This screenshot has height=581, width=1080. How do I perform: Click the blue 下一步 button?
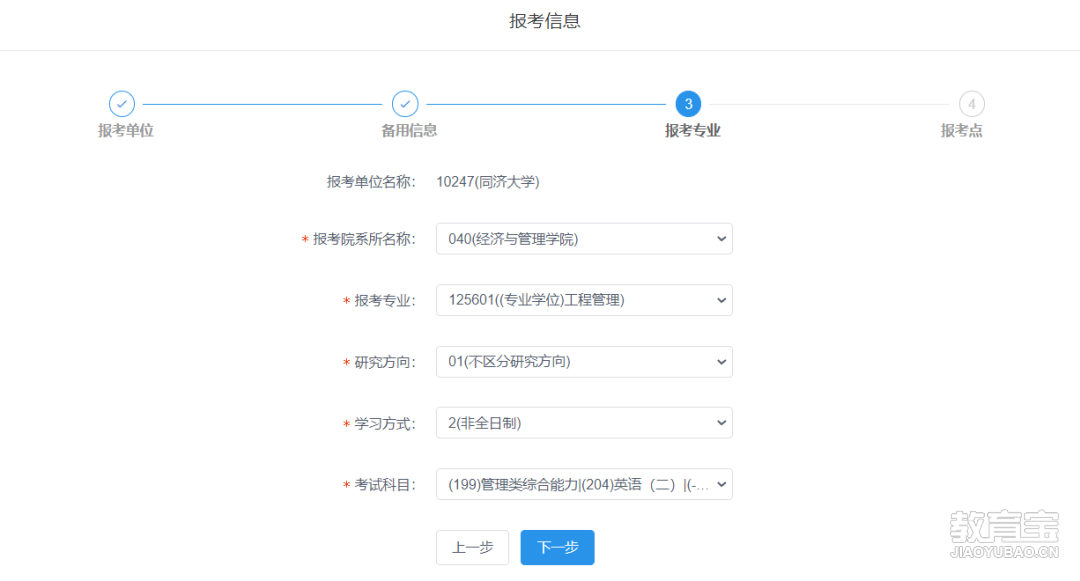click(x=557, y=547)
